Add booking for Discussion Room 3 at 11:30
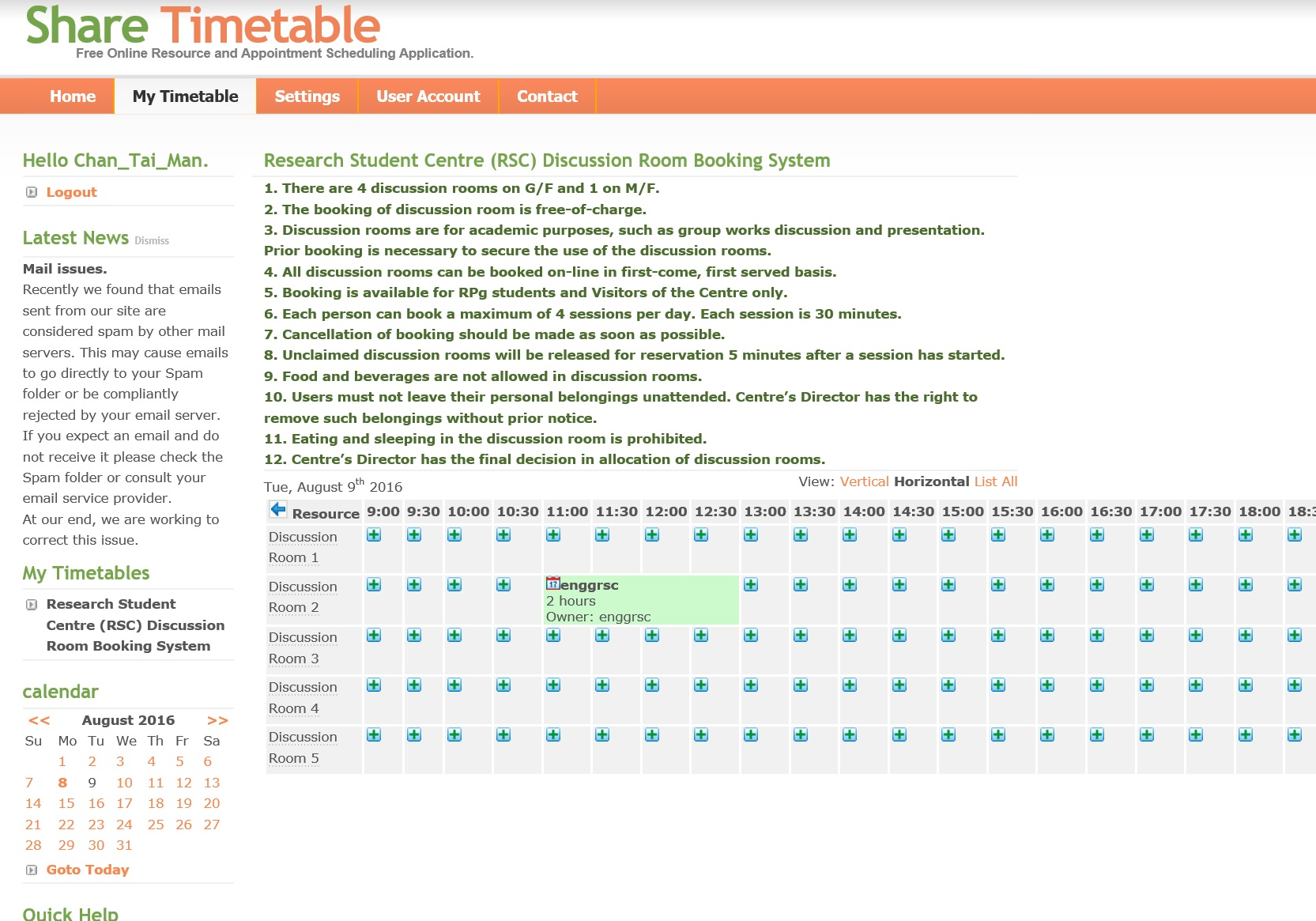Viewport: 1316px width, 921px height. pyautogui.click(x=602, y=636)
